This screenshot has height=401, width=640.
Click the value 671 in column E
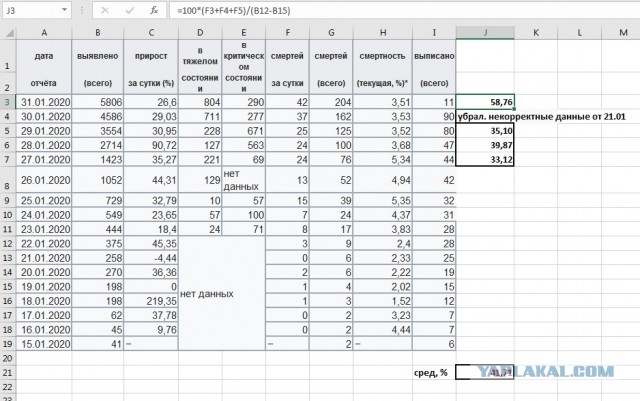point(244,131)
